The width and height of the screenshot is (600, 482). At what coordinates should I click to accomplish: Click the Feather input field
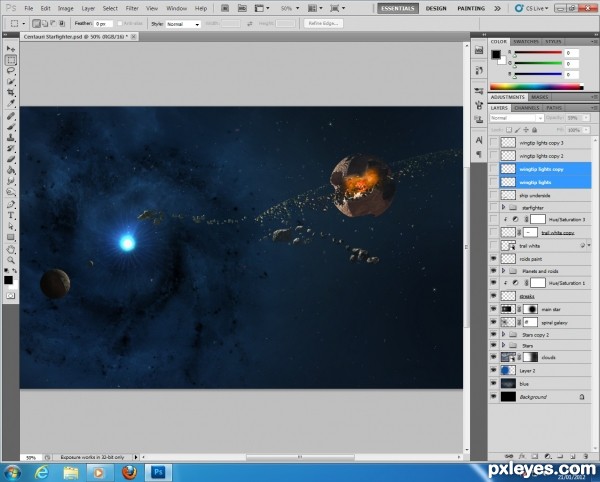coord(104,24)
